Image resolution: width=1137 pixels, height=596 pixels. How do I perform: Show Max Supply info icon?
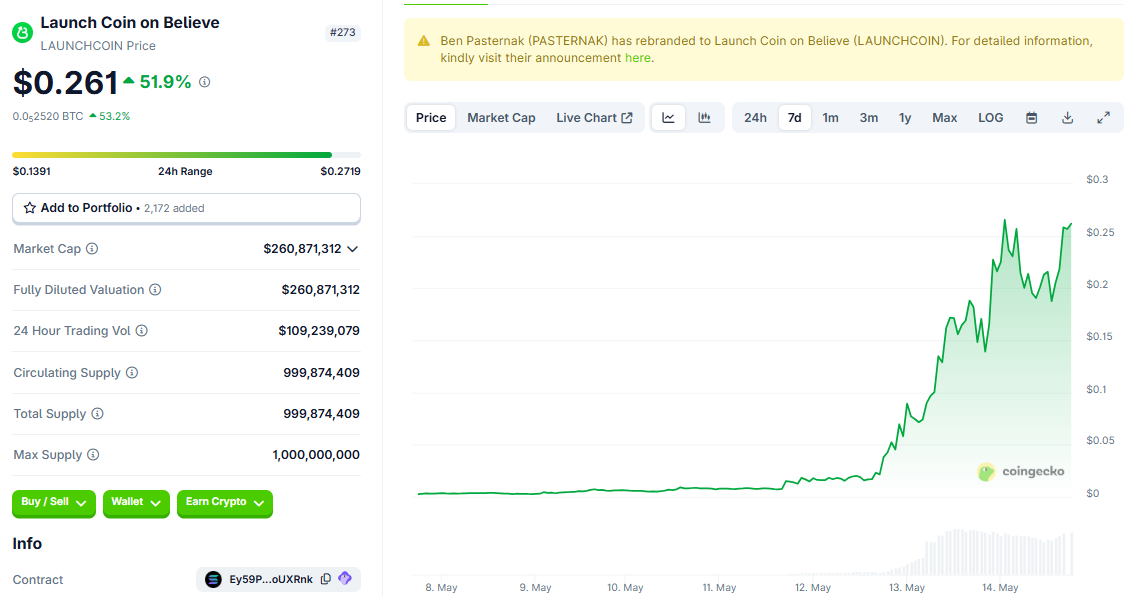pos(93,455)
